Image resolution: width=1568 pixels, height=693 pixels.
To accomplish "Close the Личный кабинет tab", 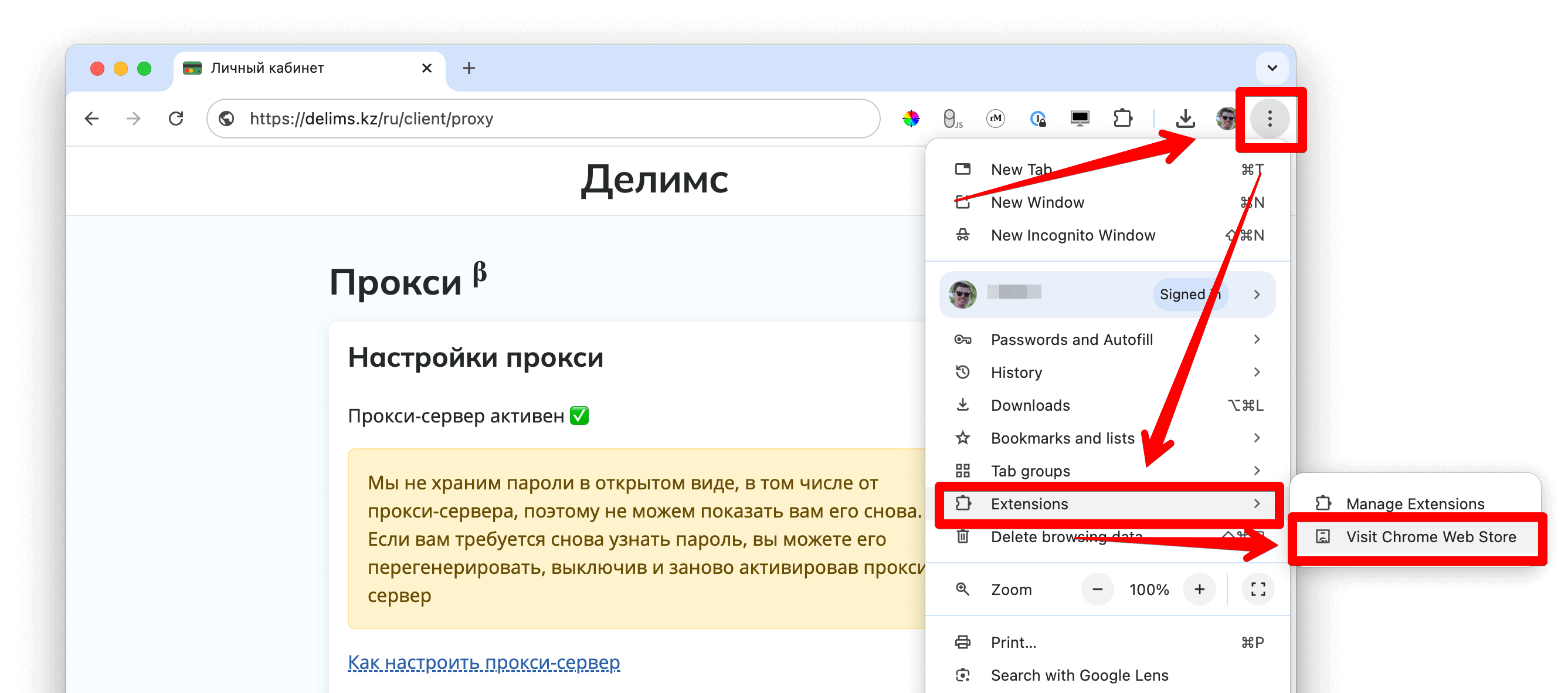I will tap(427, 67).
